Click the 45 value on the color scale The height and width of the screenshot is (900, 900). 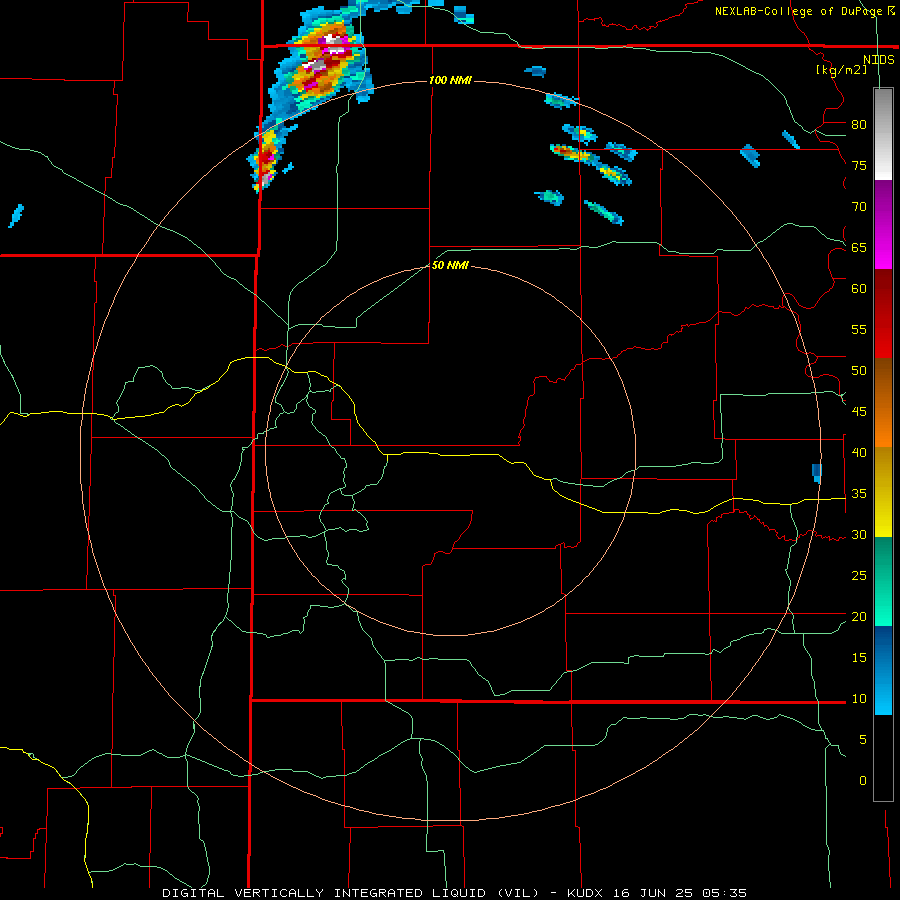click(859, 412)
